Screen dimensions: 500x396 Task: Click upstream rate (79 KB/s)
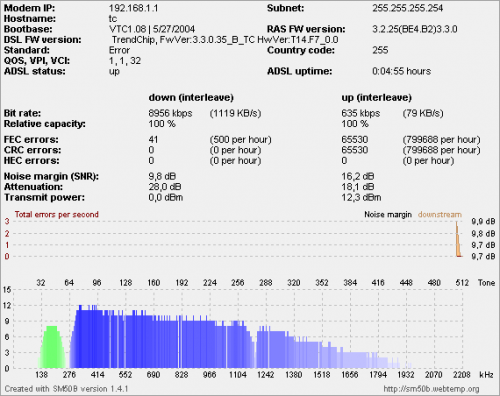click(423, 113)
